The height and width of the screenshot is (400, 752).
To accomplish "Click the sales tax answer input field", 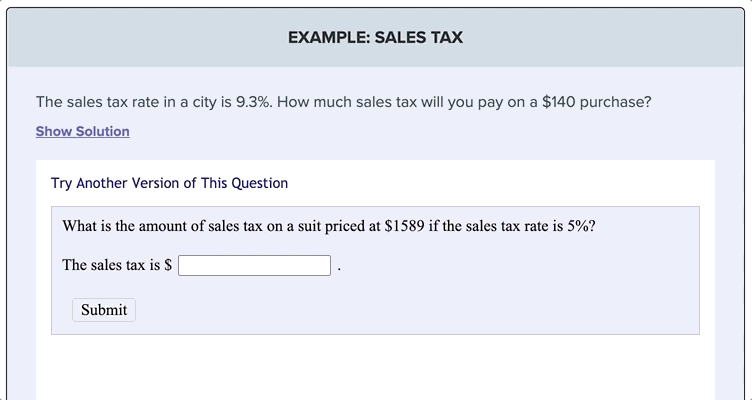I will click(x=255, y=265).
